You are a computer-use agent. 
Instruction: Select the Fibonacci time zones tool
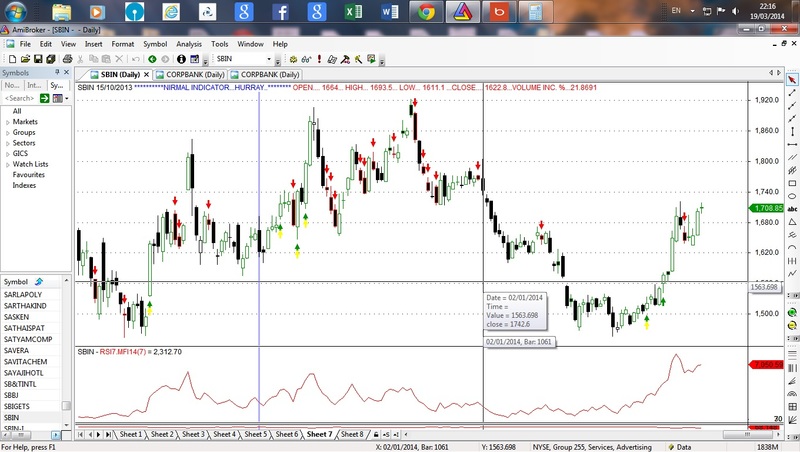792,367
